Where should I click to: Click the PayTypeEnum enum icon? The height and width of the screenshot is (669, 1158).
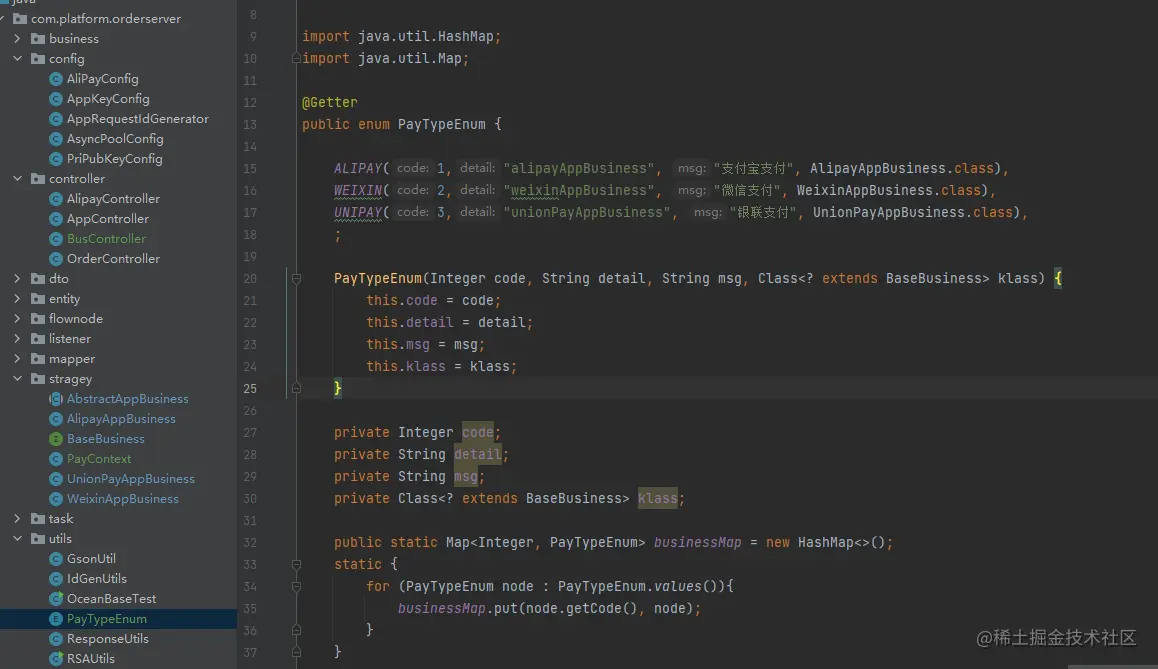click(x=55, y=619)
